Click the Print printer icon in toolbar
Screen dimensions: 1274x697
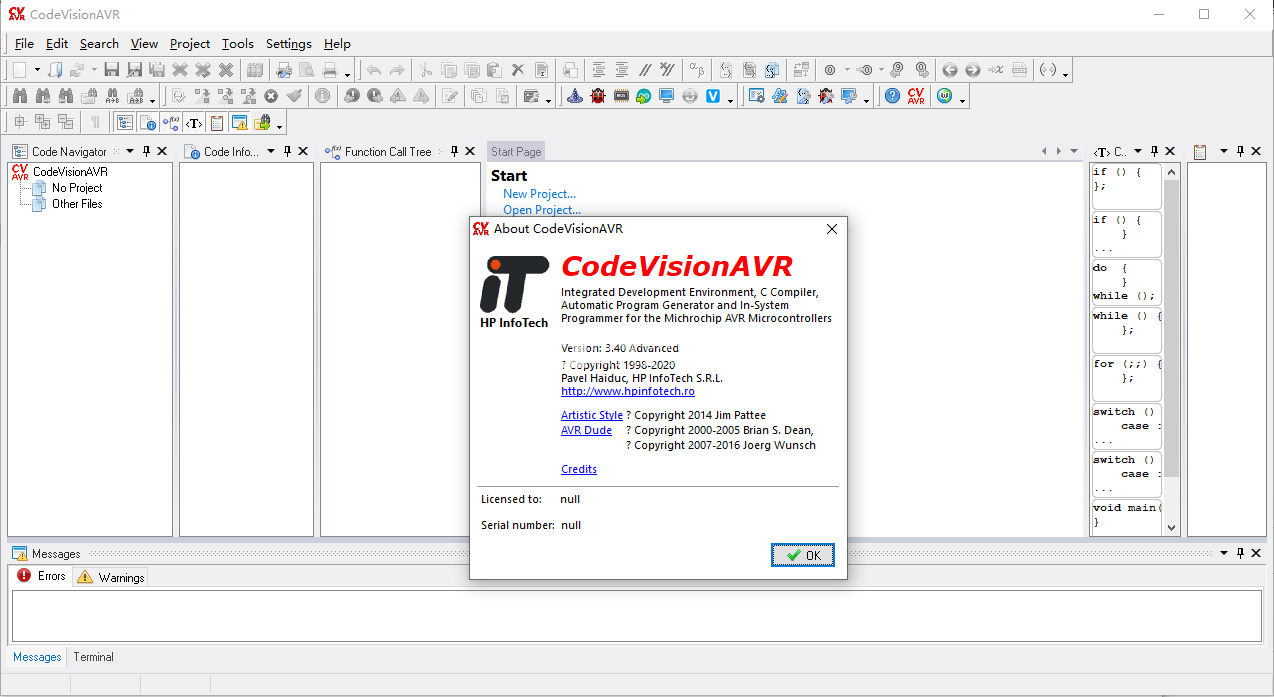coord(330,70)
